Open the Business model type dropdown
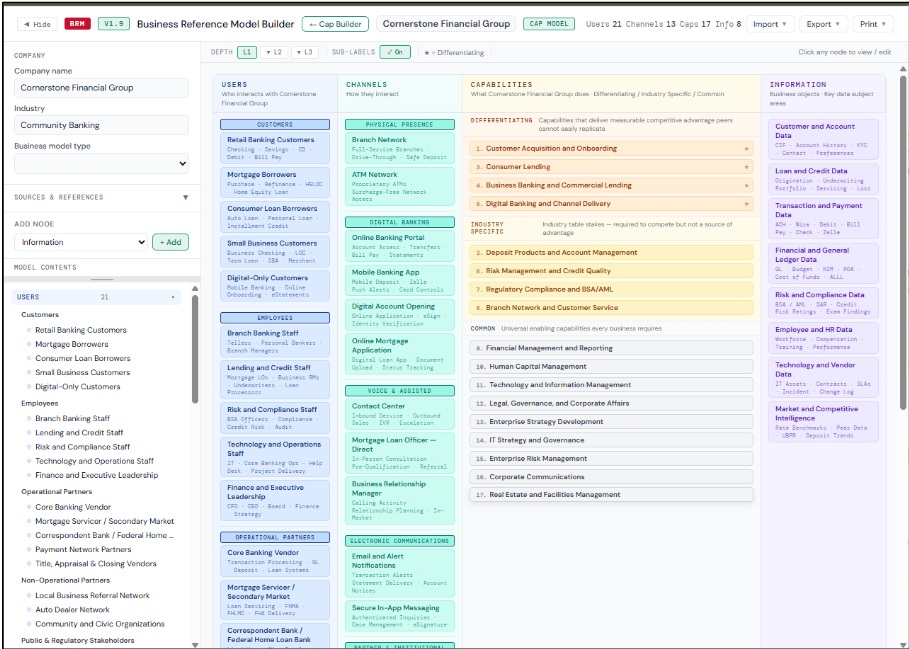 (x=101, y=163)
